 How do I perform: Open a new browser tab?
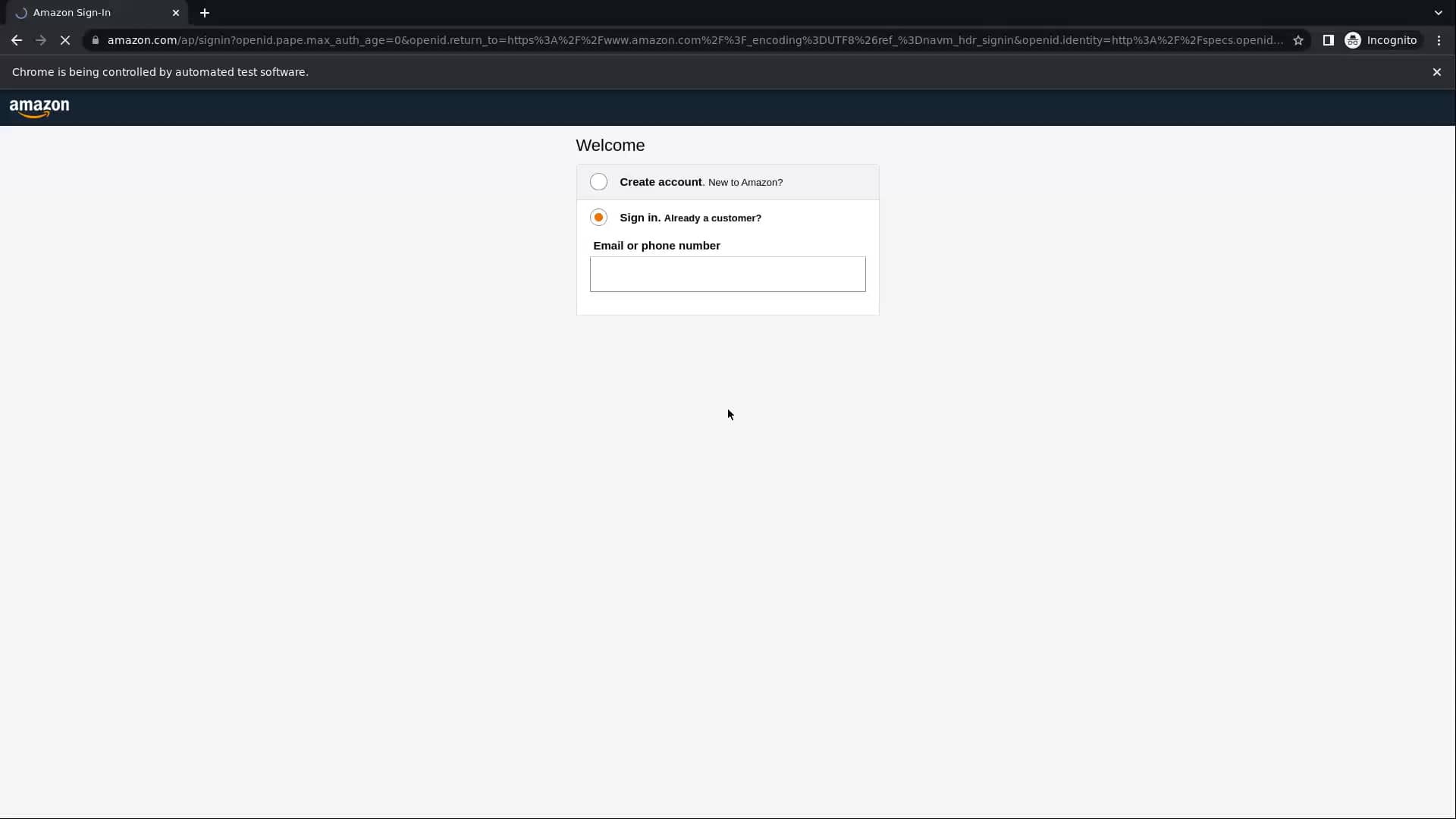[x=205, y=13]
